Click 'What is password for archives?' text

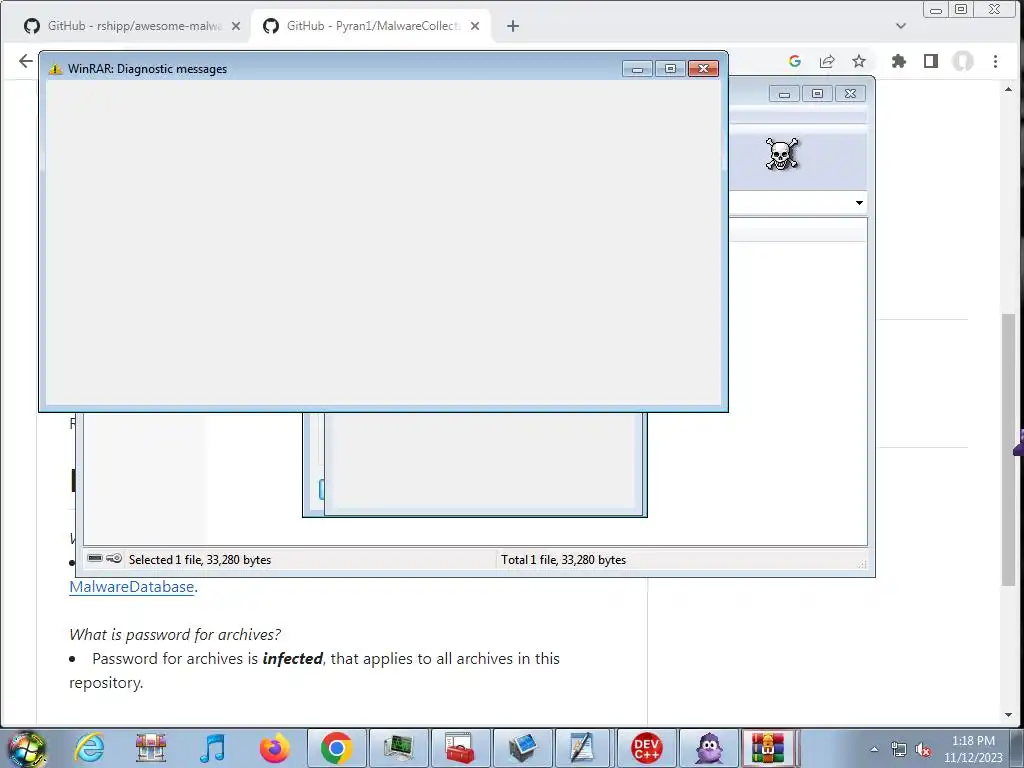175,634
